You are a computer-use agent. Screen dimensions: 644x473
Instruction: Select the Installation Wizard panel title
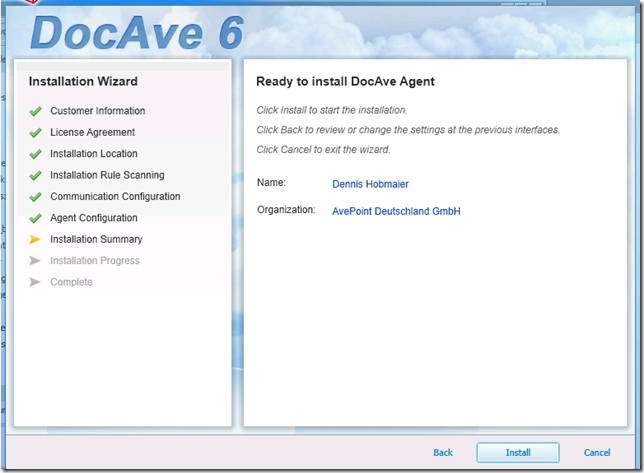click(83, 81)
